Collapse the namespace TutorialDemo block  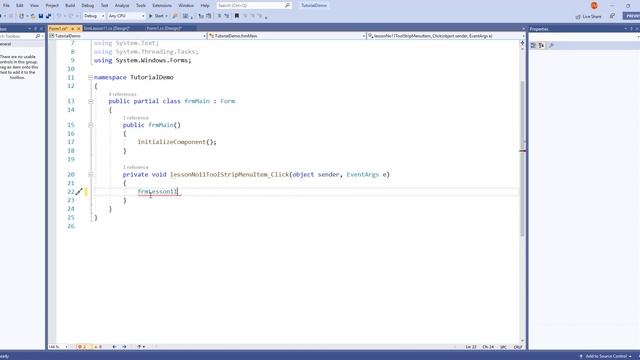(91, 77)
